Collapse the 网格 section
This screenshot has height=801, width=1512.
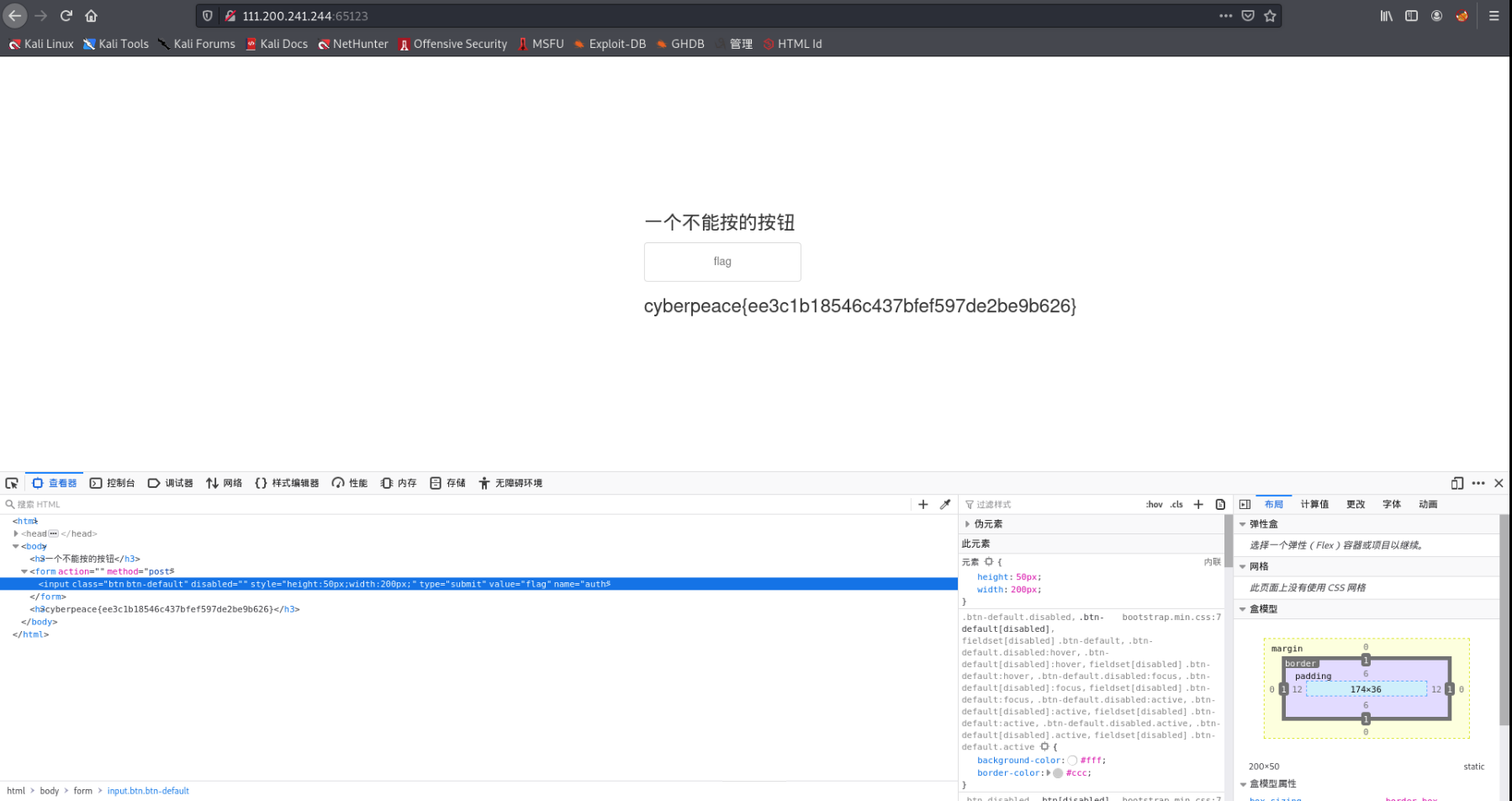(1242, 566)
